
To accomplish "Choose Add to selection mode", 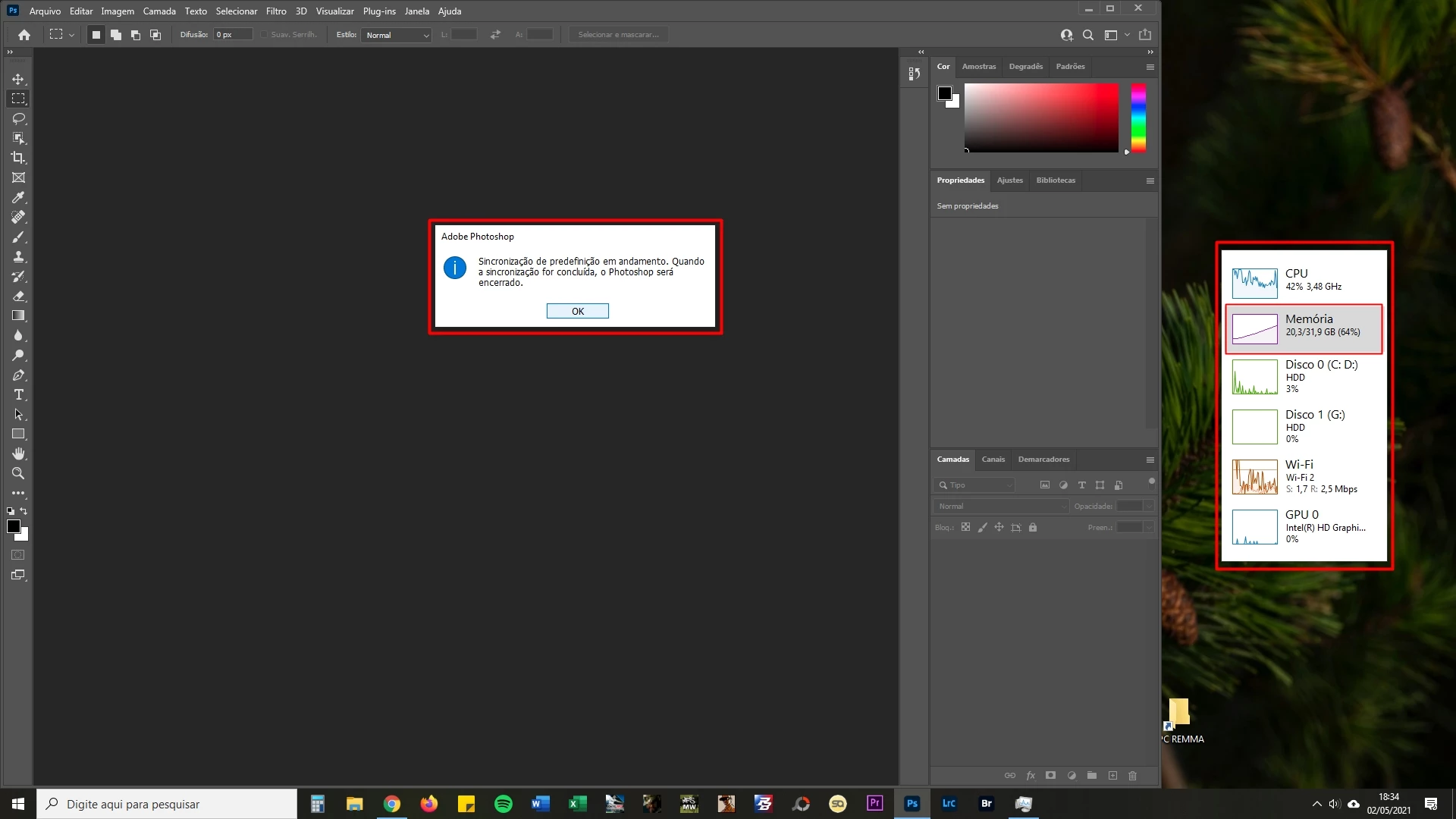I will click(x=116, y=35).
